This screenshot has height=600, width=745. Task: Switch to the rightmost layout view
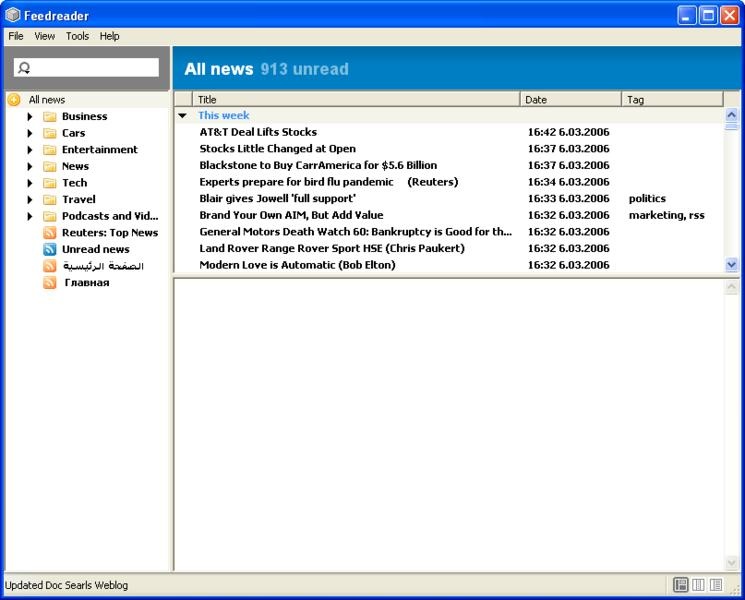tap(716, 585)
